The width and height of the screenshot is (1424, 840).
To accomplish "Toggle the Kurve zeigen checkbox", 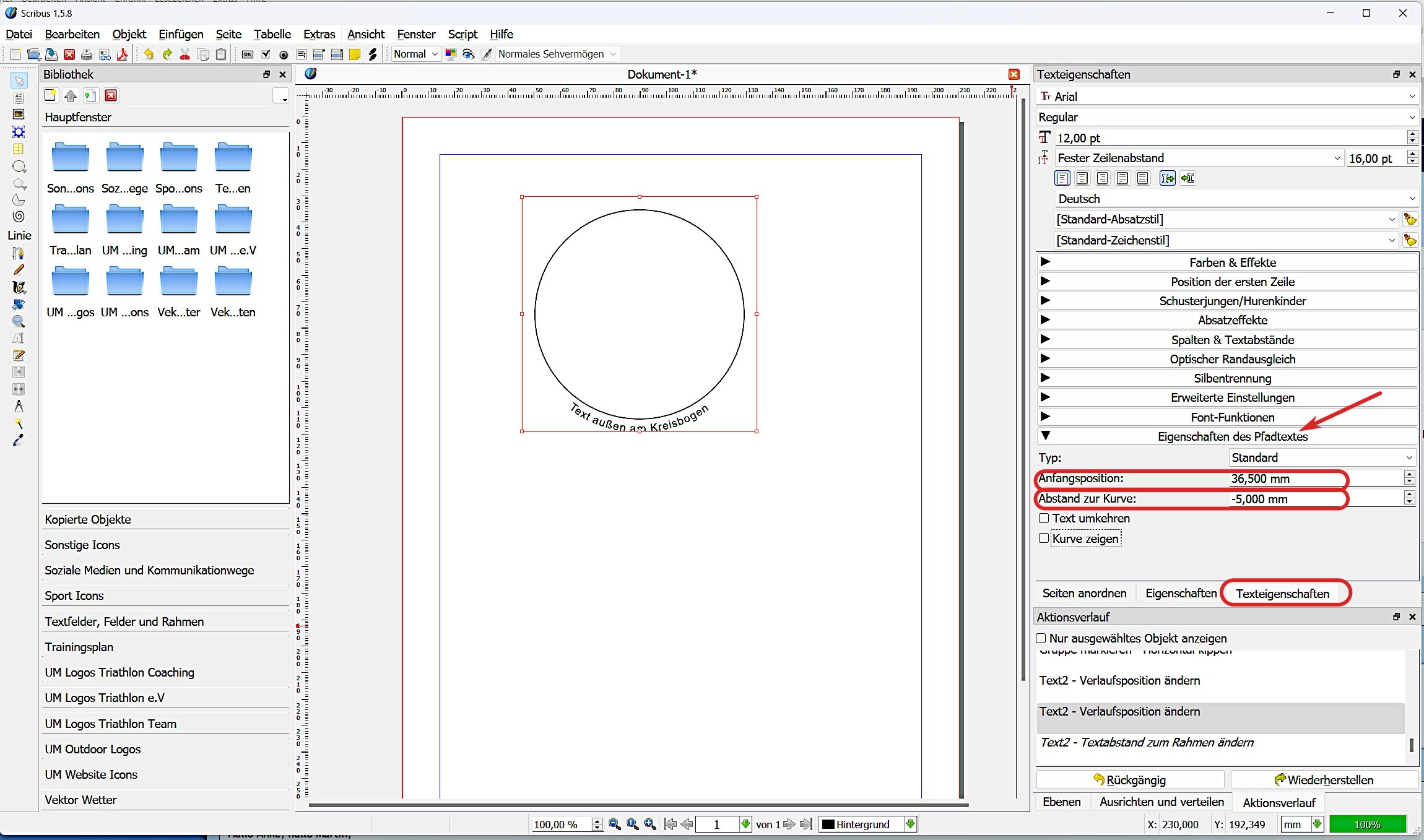I will point(1044,538).
